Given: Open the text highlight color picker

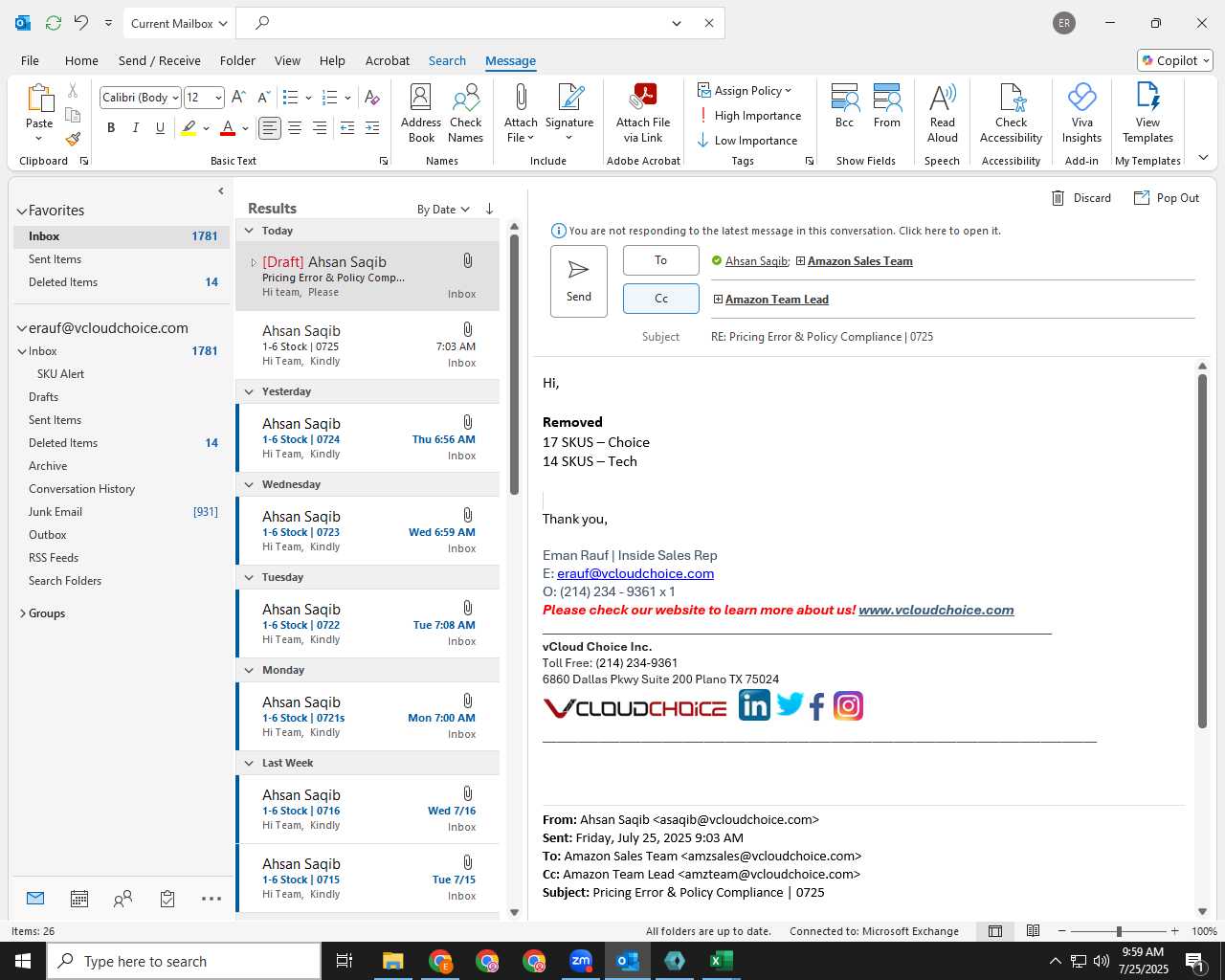Looking at the screenshot, I should (x=206, y=127).
